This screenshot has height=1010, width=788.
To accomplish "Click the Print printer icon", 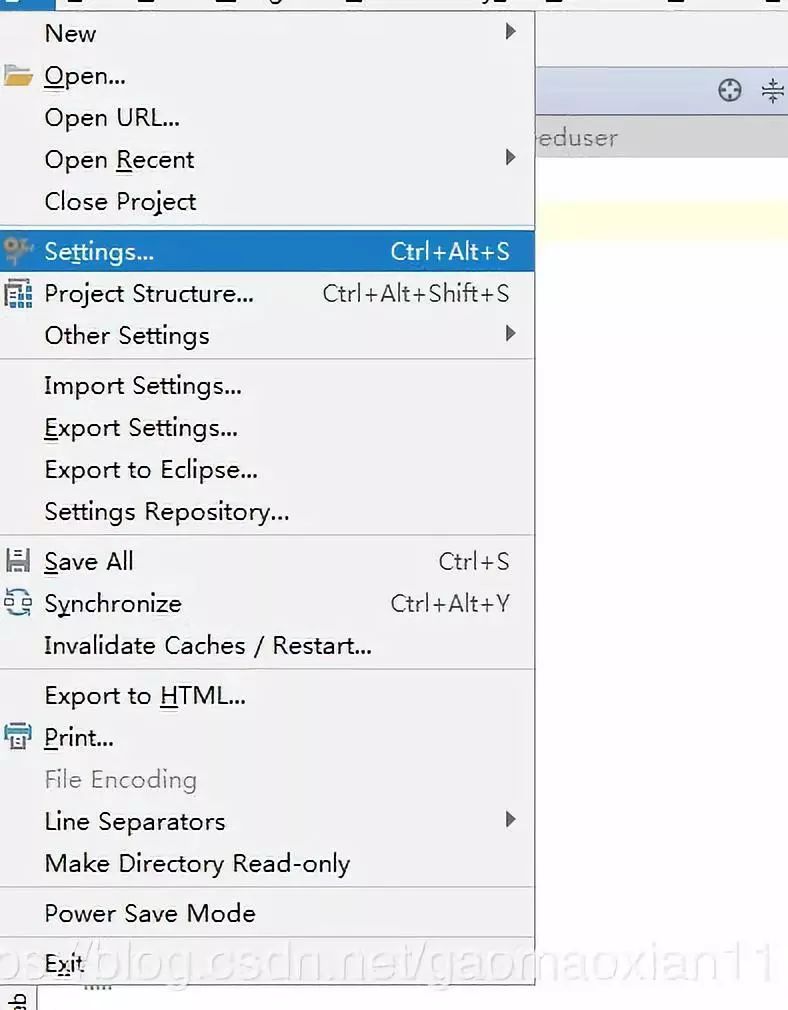I will tap(19, 738).
